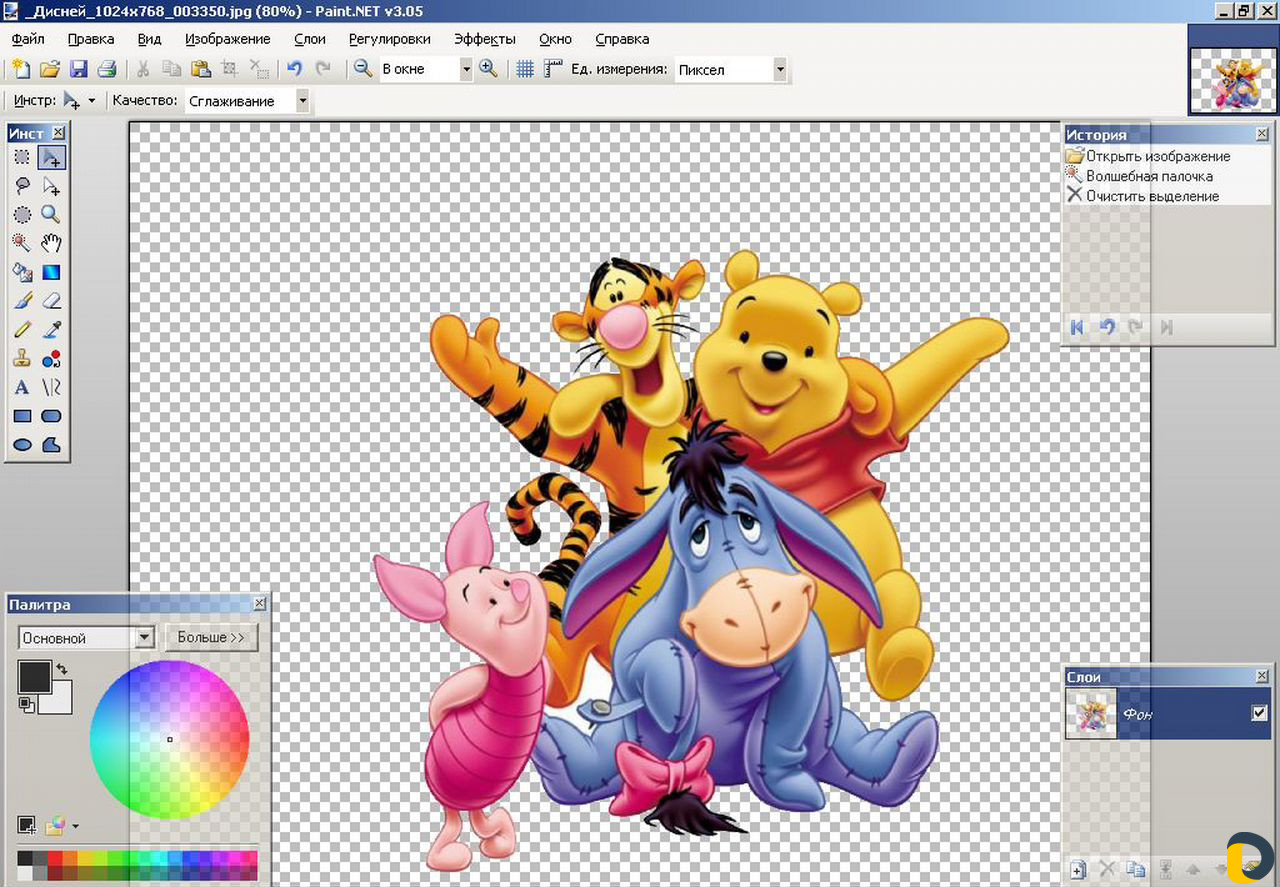Open the units dropdown showing 'Пиксел'

coord(780,69)
